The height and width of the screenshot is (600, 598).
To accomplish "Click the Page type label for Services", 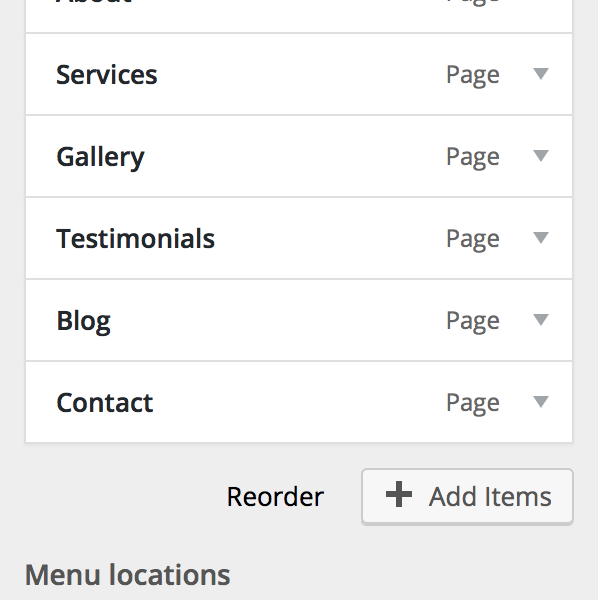I will click(473, 75).
